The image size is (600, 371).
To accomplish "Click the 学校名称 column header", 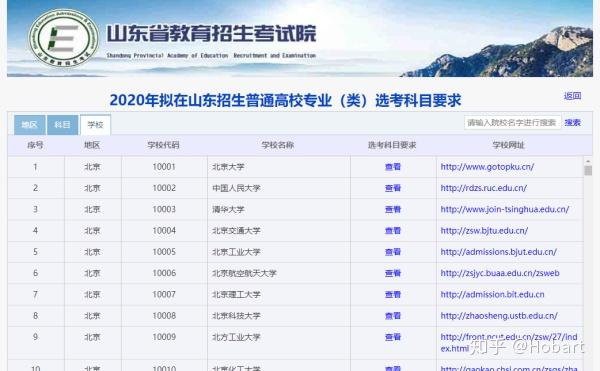I will (x=278, y=145).
